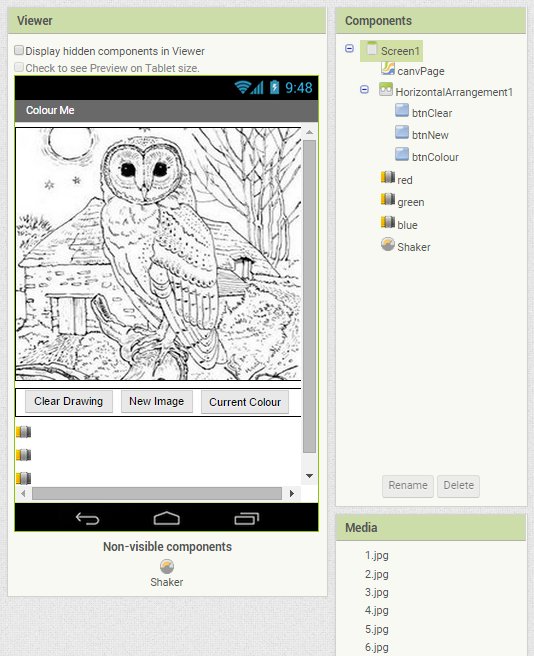This screenshot has width=534, height=656.
Task: Open media file 6.jpg
Action: coord(376,647)
